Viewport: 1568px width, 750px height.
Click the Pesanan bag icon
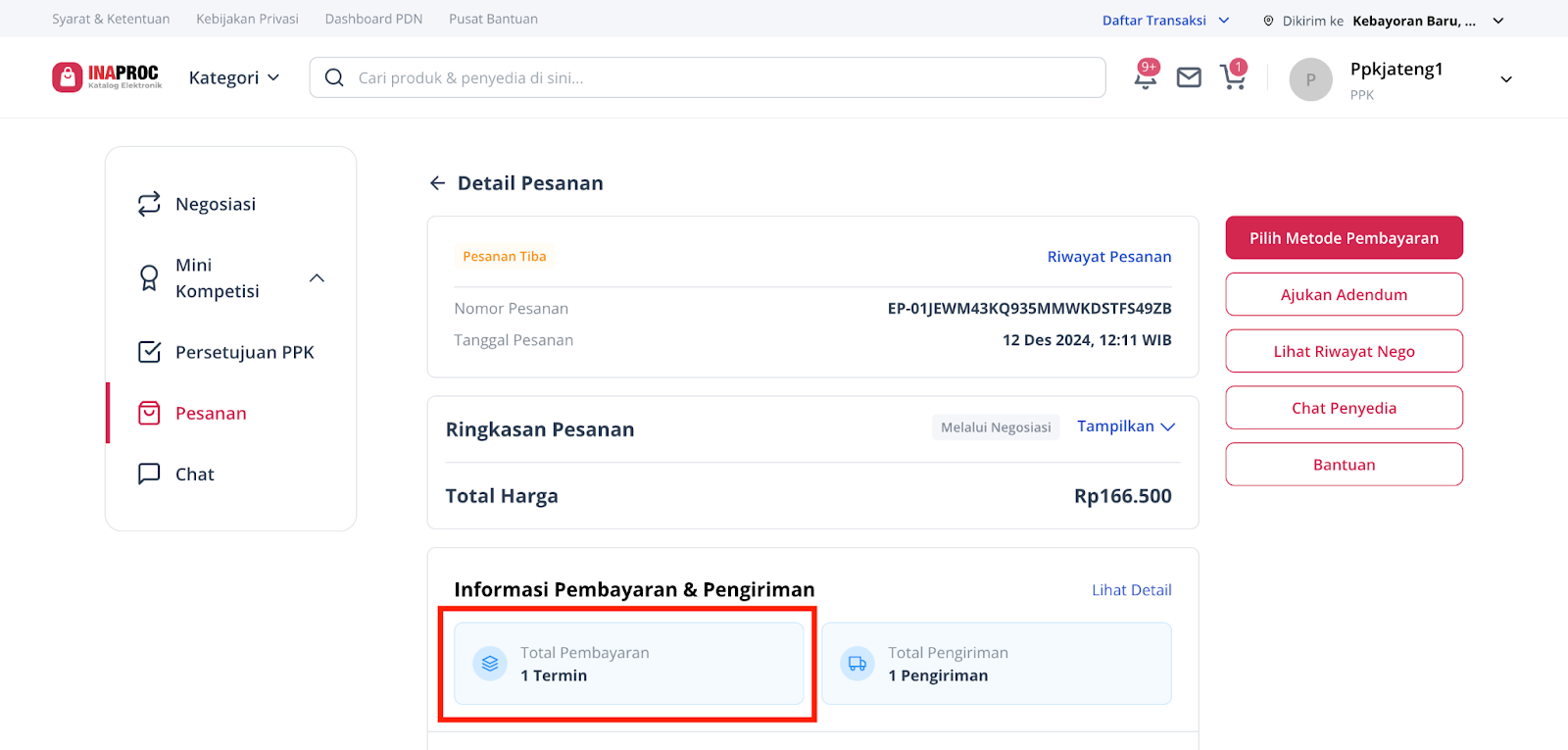coord(149,413)
